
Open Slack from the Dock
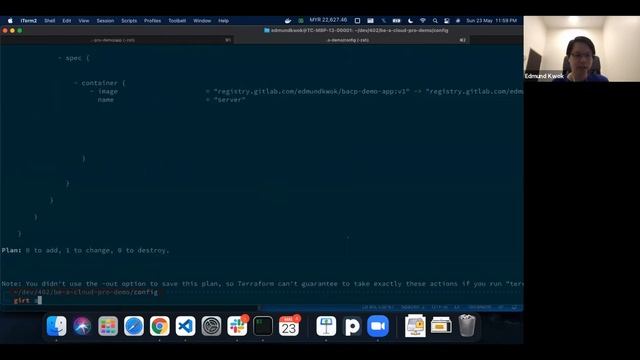pyautogui.click(x=237, y=326)
